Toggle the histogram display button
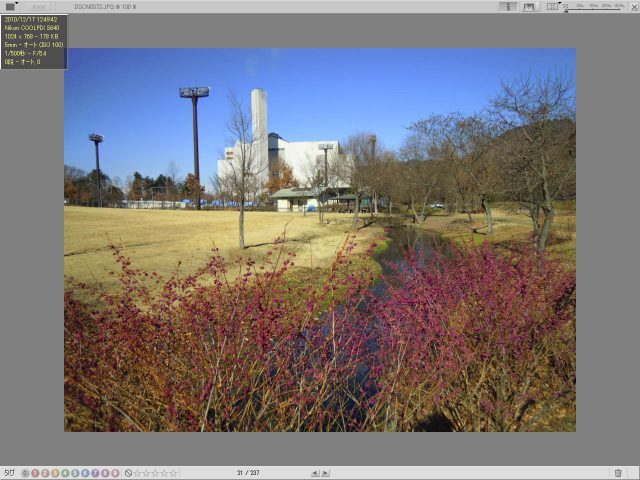The width and height of the screenshot is (640, 480). (x=530, y=6)
